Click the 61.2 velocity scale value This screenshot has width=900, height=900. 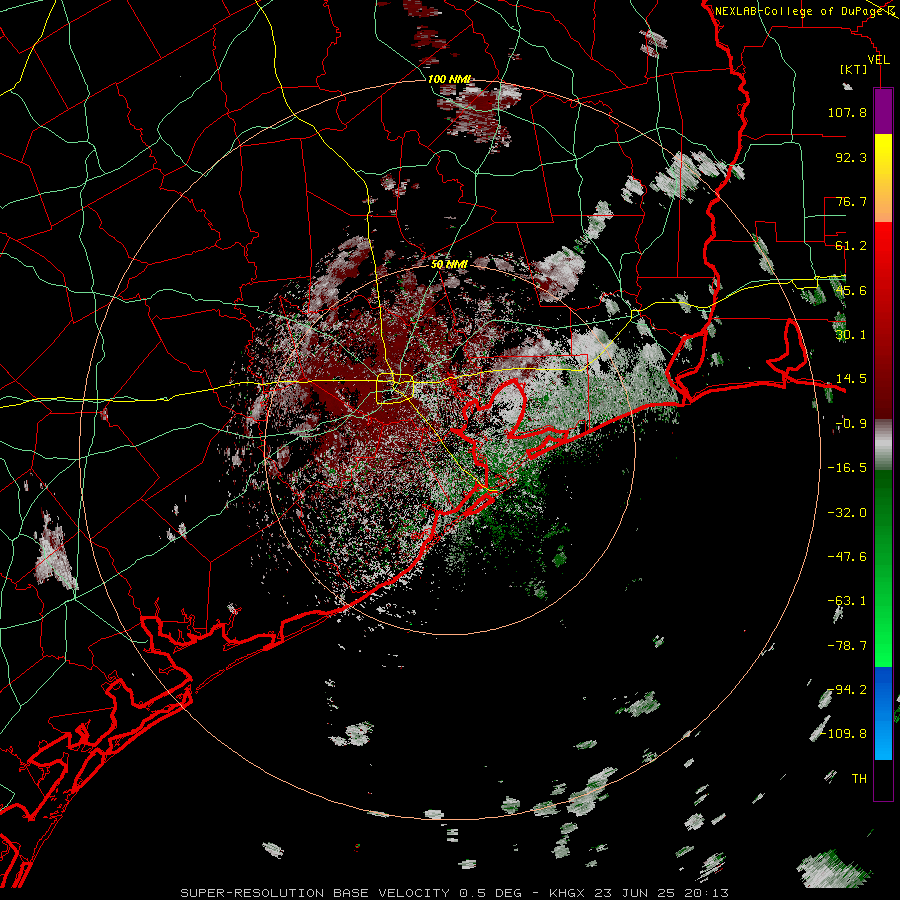(x=851, y=246)
